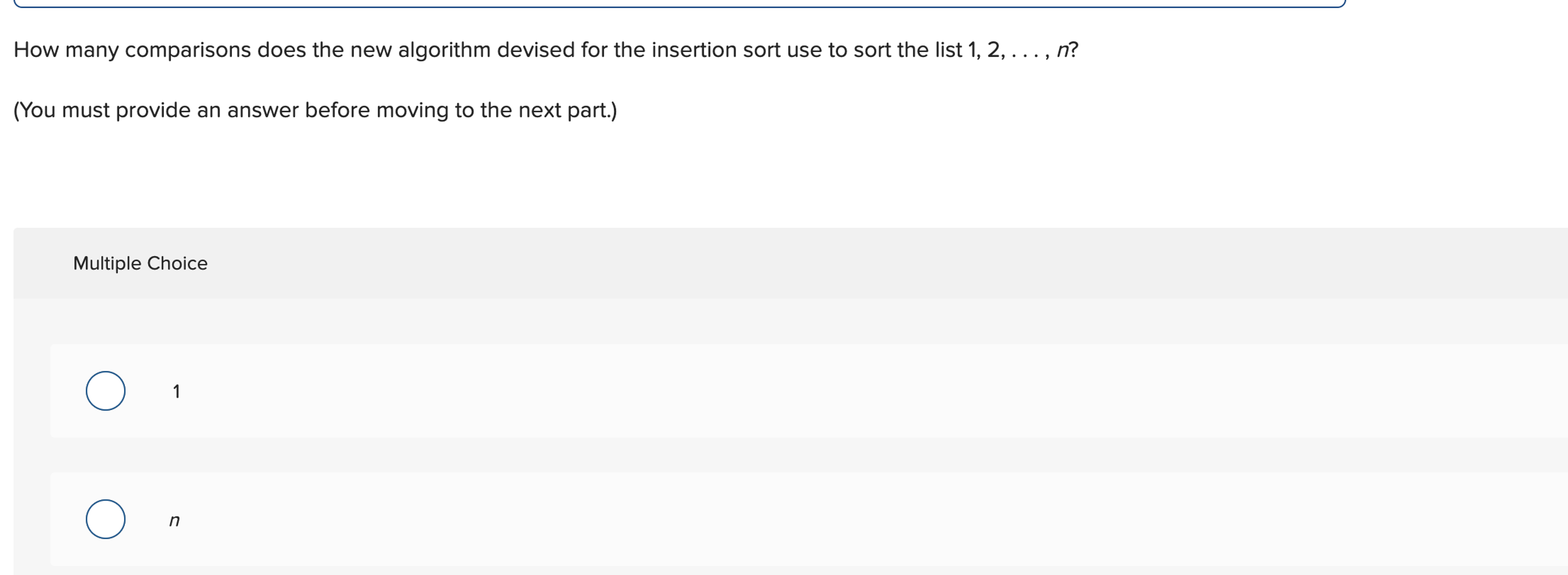Select the radio button for answer "n"
The height and width of the screenshot is (575, 1568).
pyautogui.click(x=107, y=520)
